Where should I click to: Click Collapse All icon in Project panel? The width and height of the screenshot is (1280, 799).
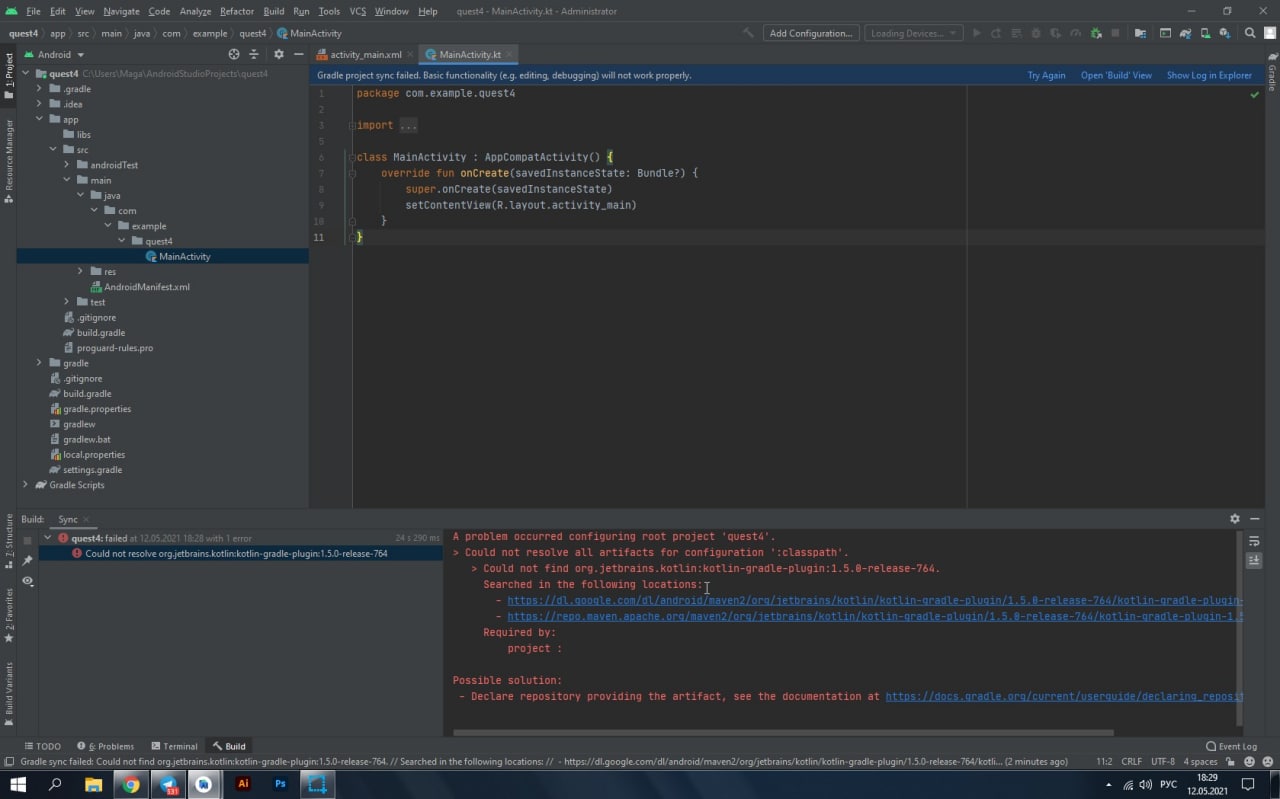(254, 54)
